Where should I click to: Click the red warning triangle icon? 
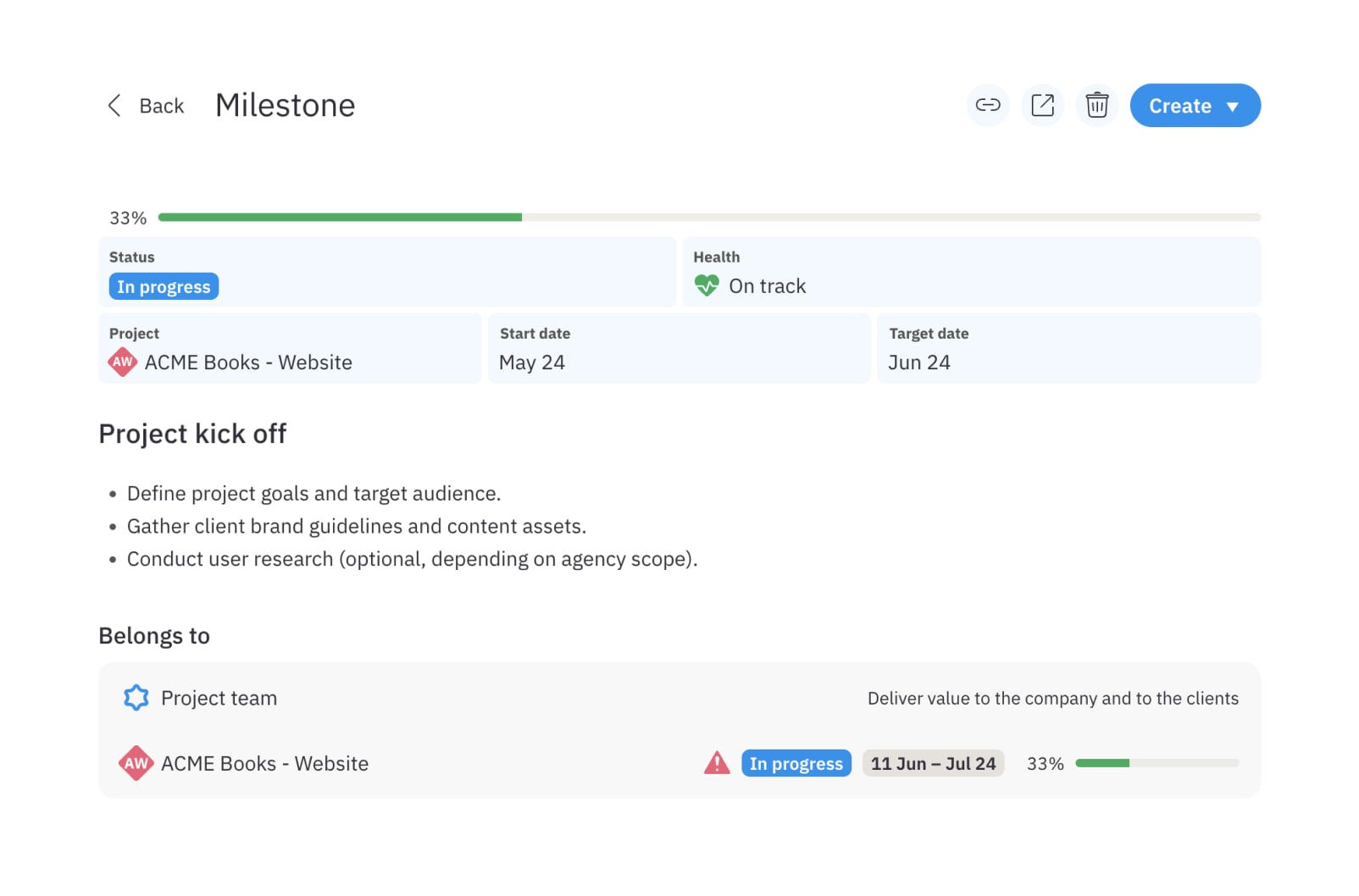pyautogui.click(x=717, y=763)
